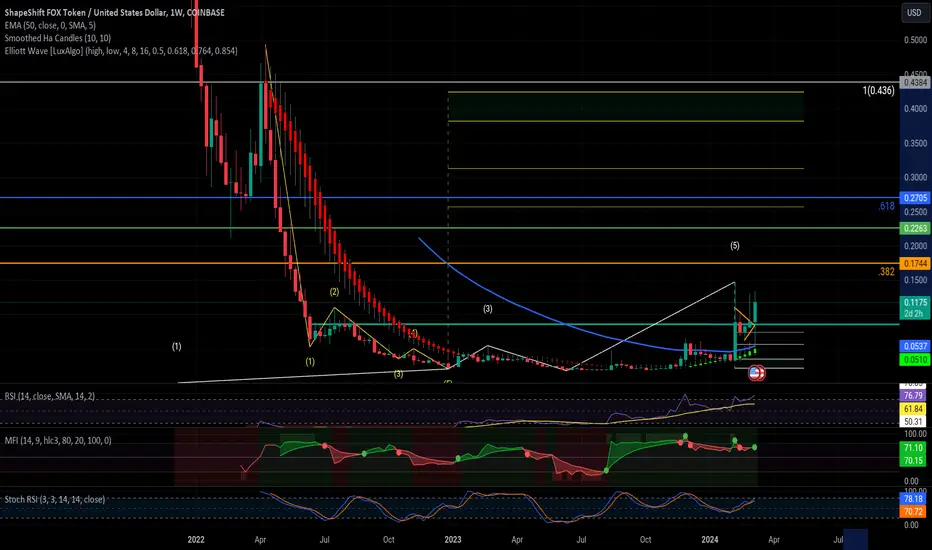Select the ShapeShift FOX Token symbol title
The height and width of the screenshot is (550, 932).
pos(115,12)
